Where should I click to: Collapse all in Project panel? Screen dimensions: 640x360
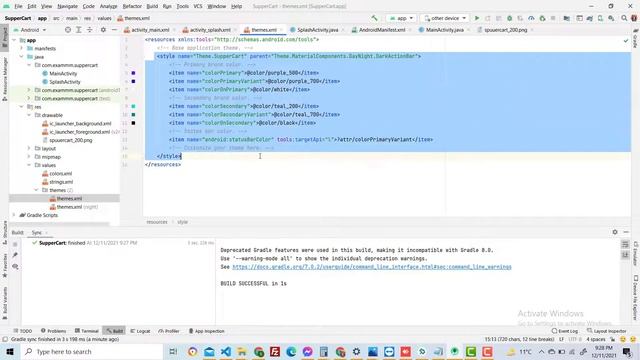click(x=89, y=30)
